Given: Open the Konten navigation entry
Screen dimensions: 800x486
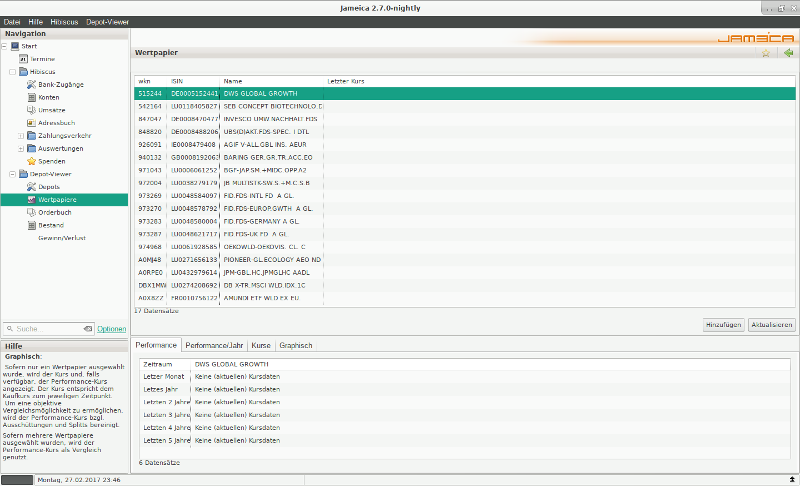Looking at the screenshot, I should tap(49, 97).
